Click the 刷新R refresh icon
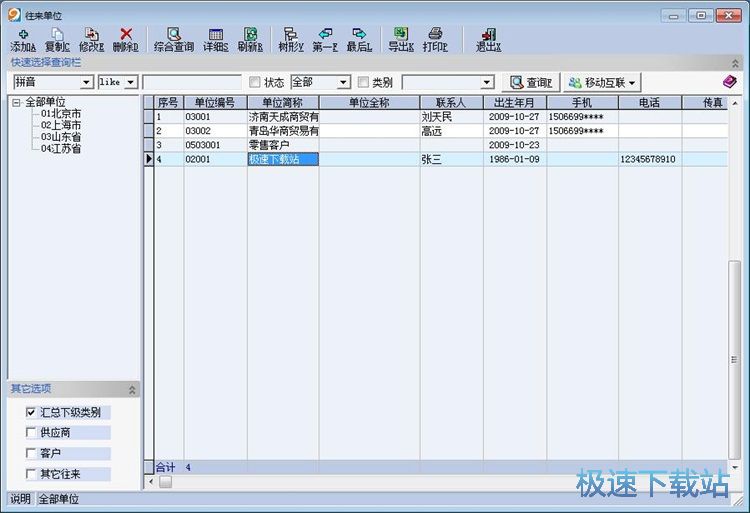The width and height of the screenshot is (750, 513). pos(250,40)
